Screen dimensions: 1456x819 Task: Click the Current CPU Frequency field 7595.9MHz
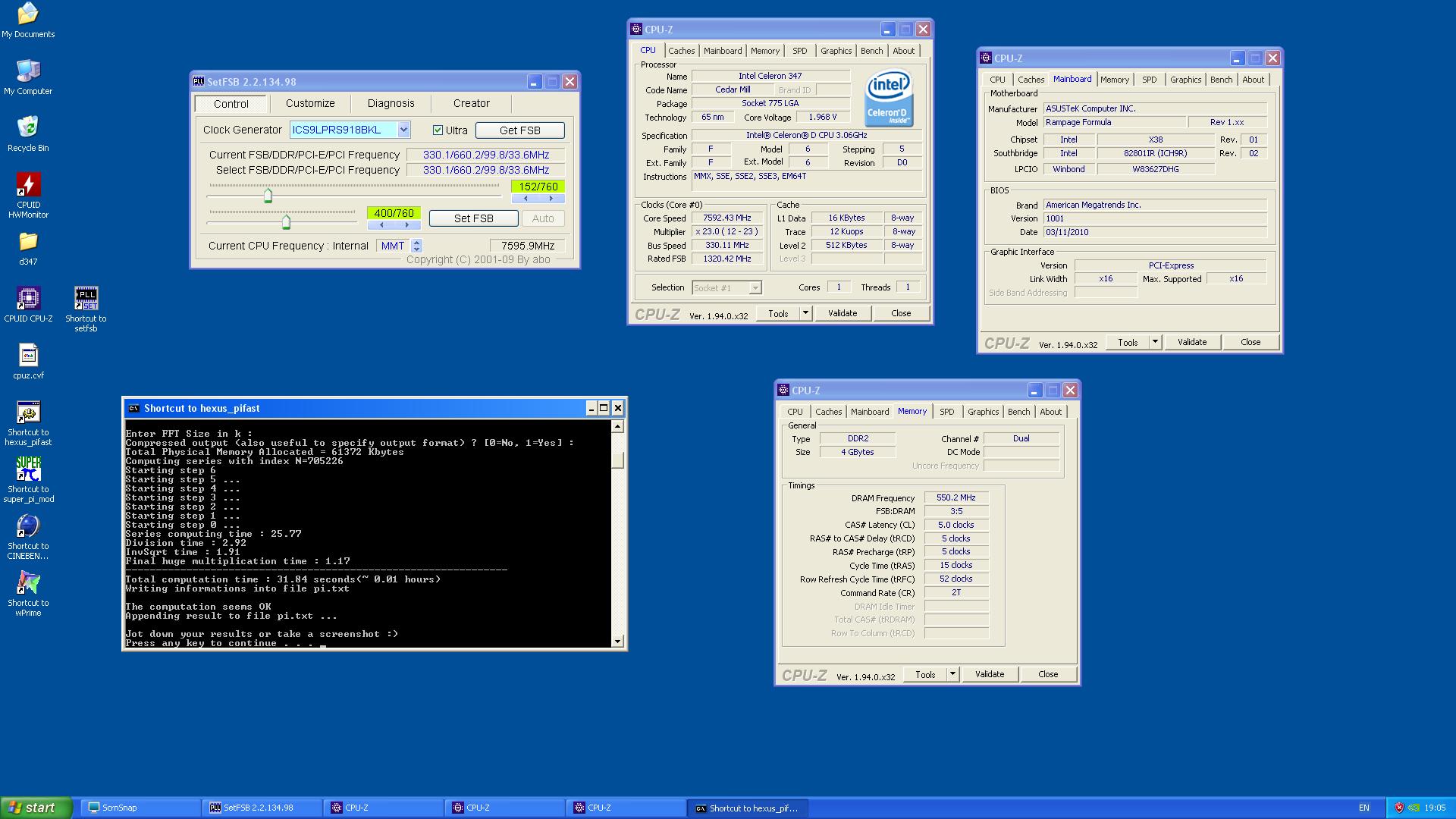tap(528, 246)
